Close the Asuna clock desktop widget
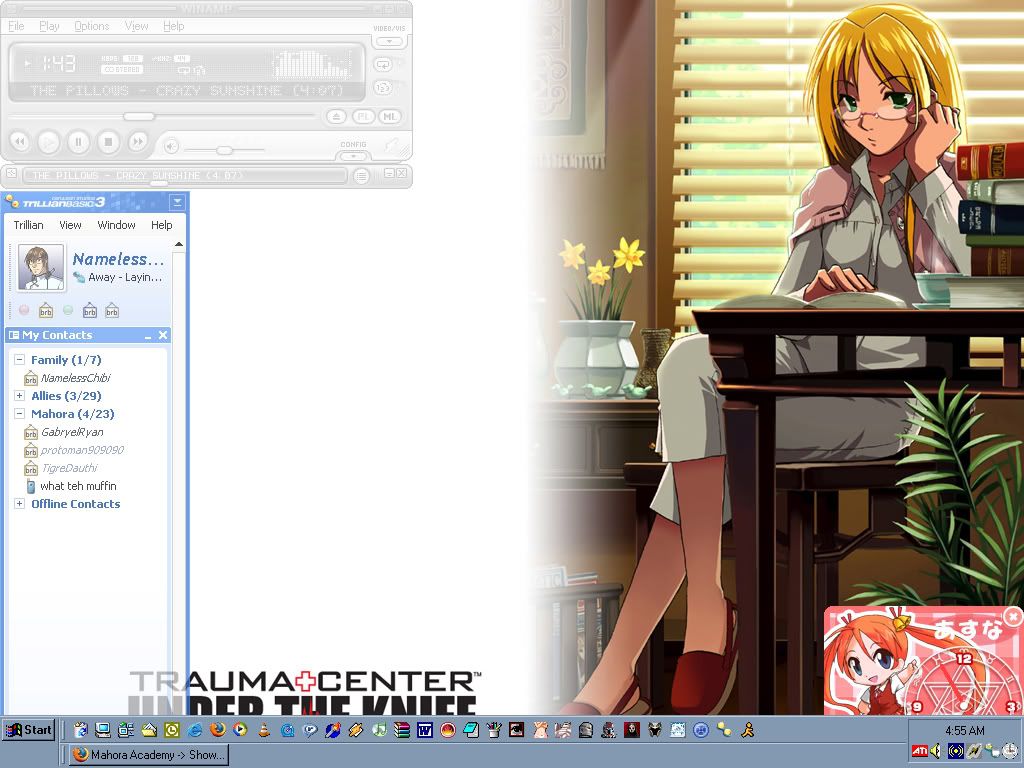Screen dimensions: 1024x768 click(x=1012, y=616)
